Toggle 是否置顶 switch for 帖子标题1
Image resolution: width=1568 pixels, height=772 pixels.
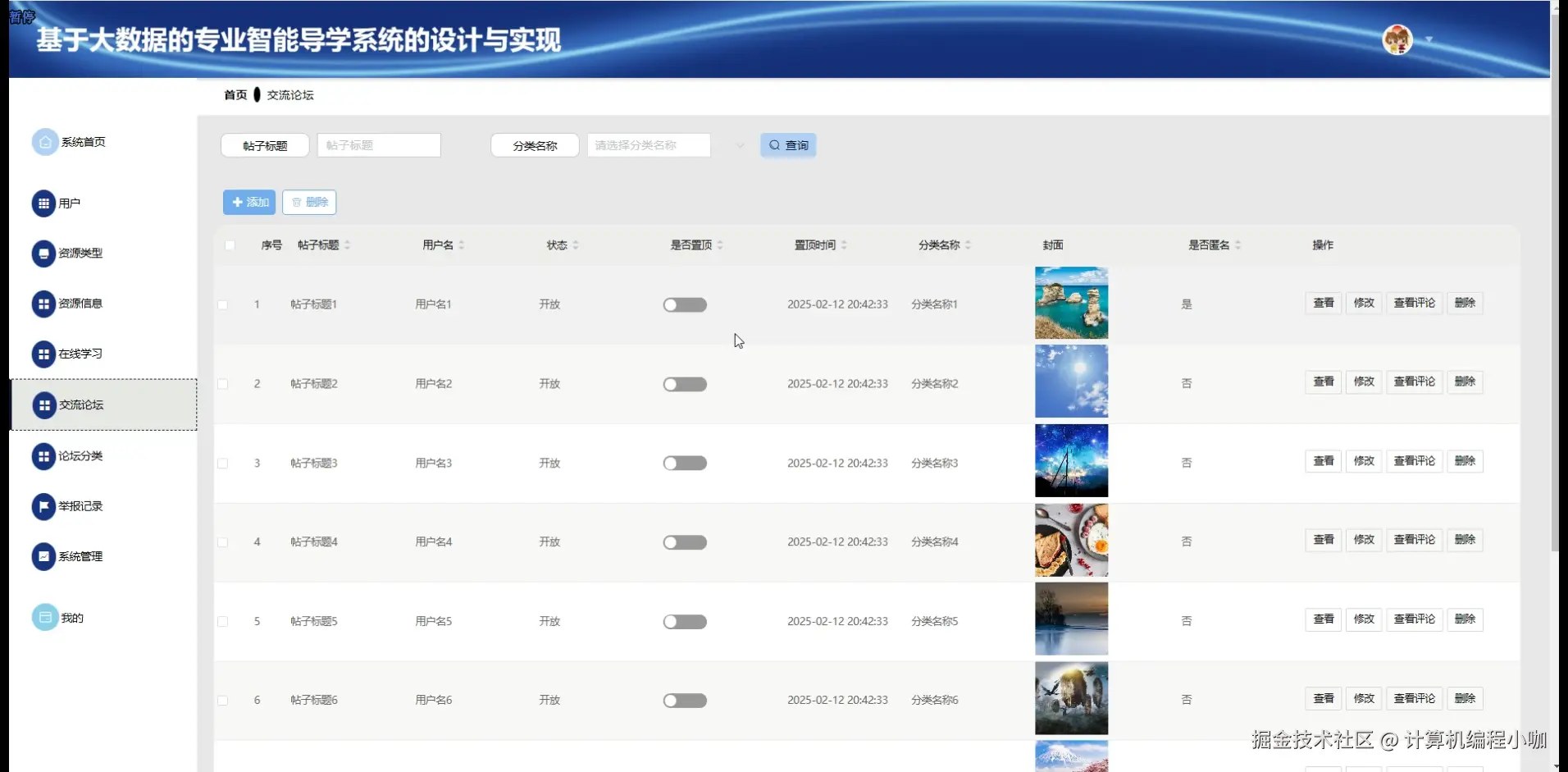pyautogui.click(x=685, y=305)
